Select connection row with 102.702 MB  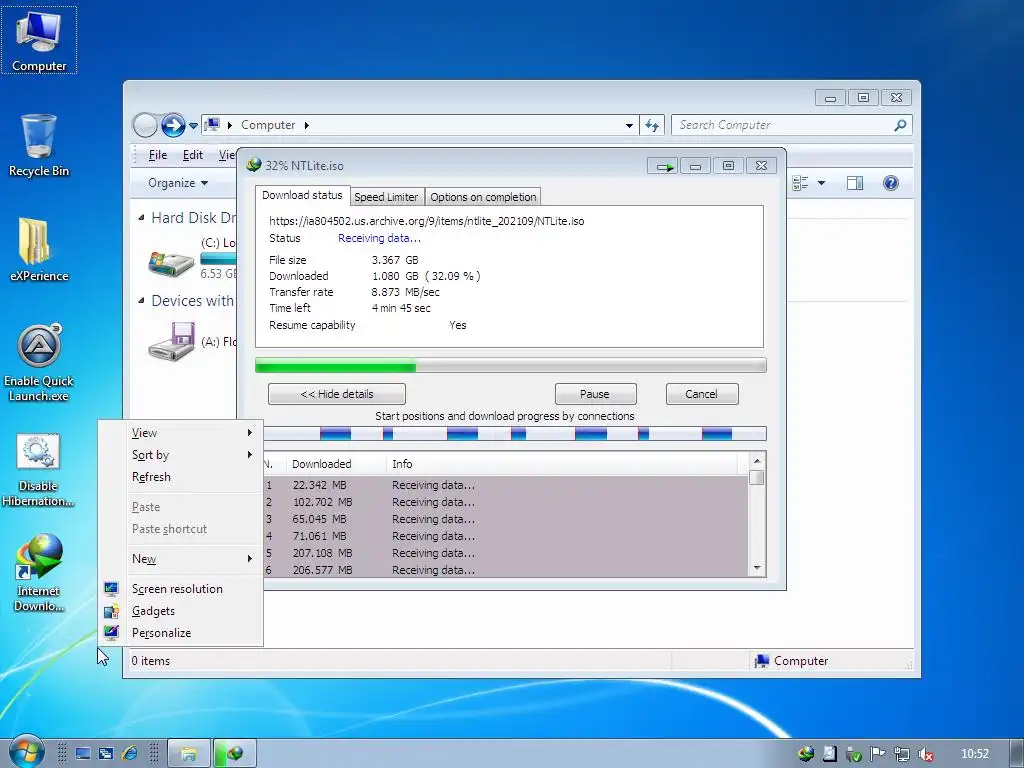pyautogui.click(x=505, y=502)
